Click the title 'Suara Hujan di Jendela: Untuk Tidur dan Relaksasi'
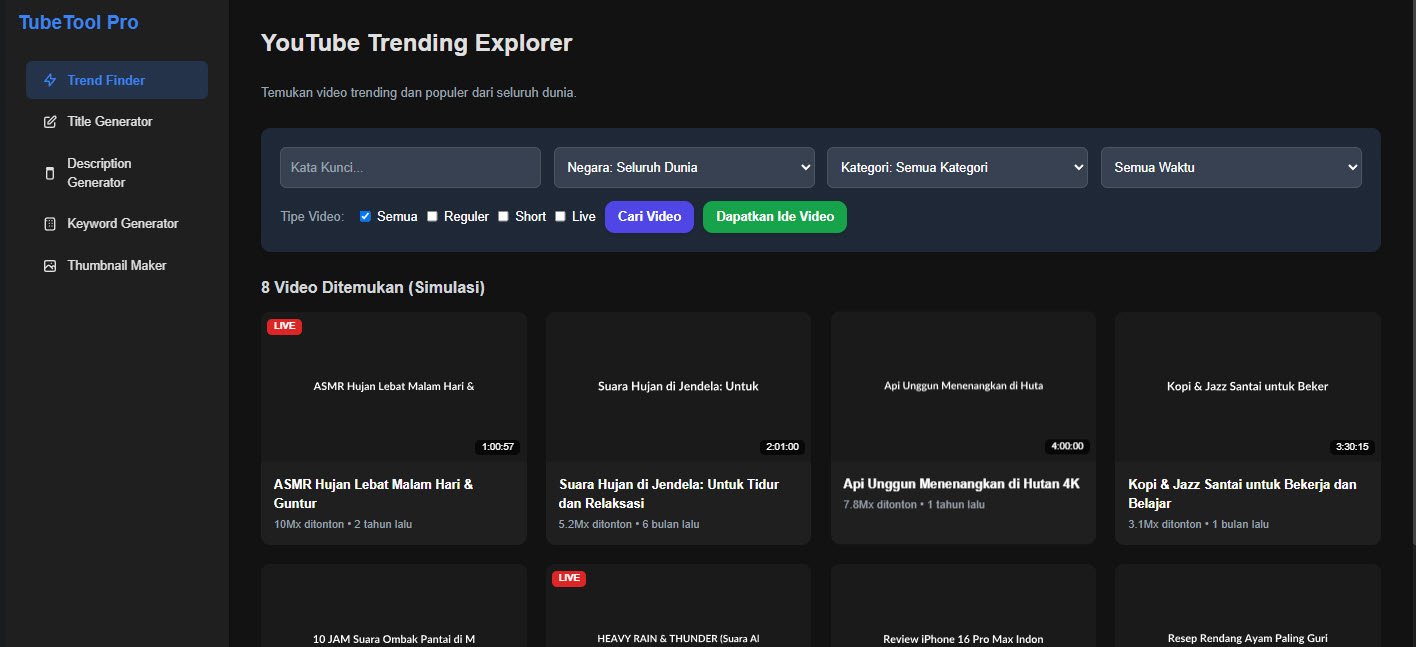1416x647 pixels. coord(669,494)
